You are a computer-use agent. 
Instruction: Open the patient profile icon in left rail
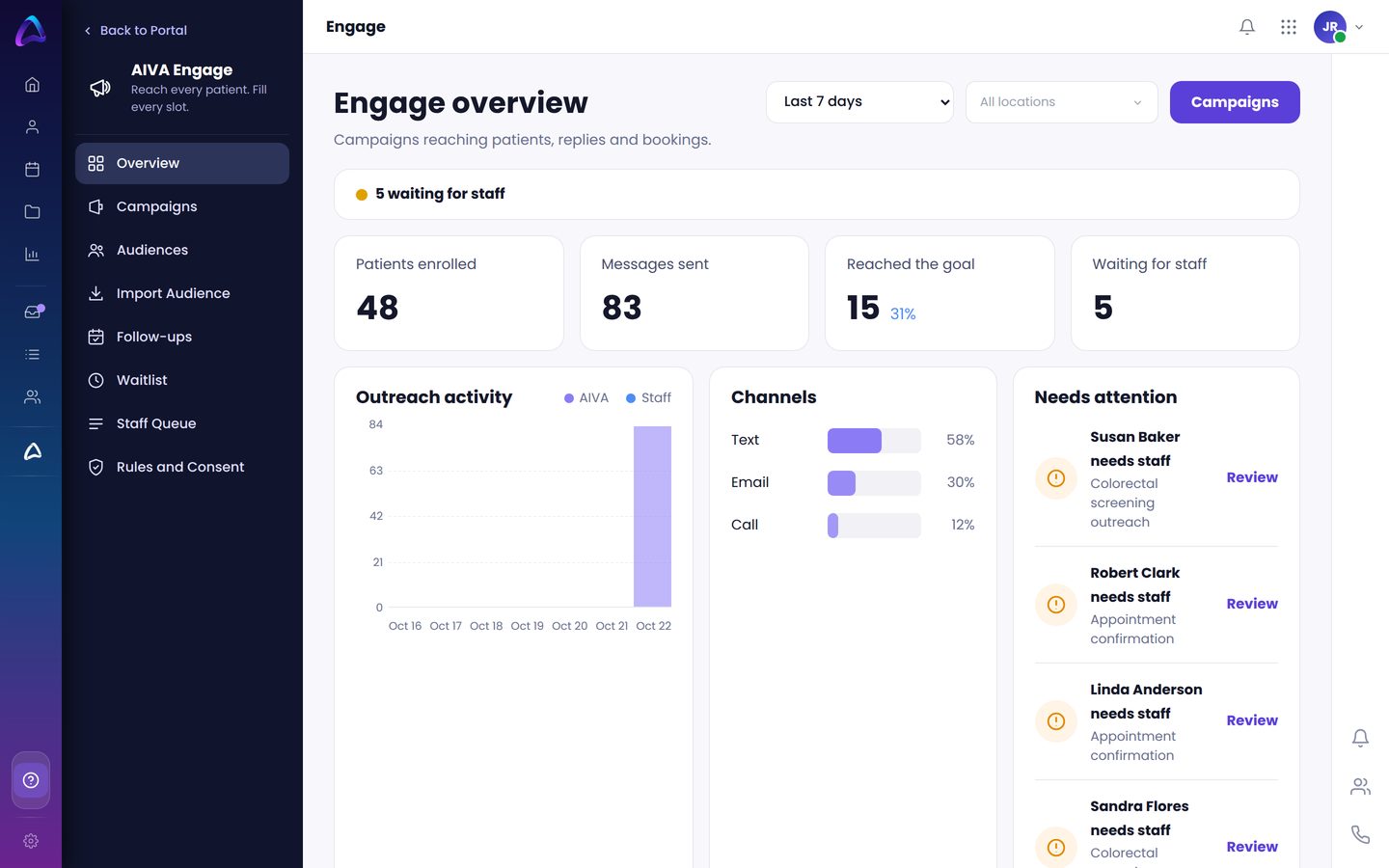pos(32,127)
